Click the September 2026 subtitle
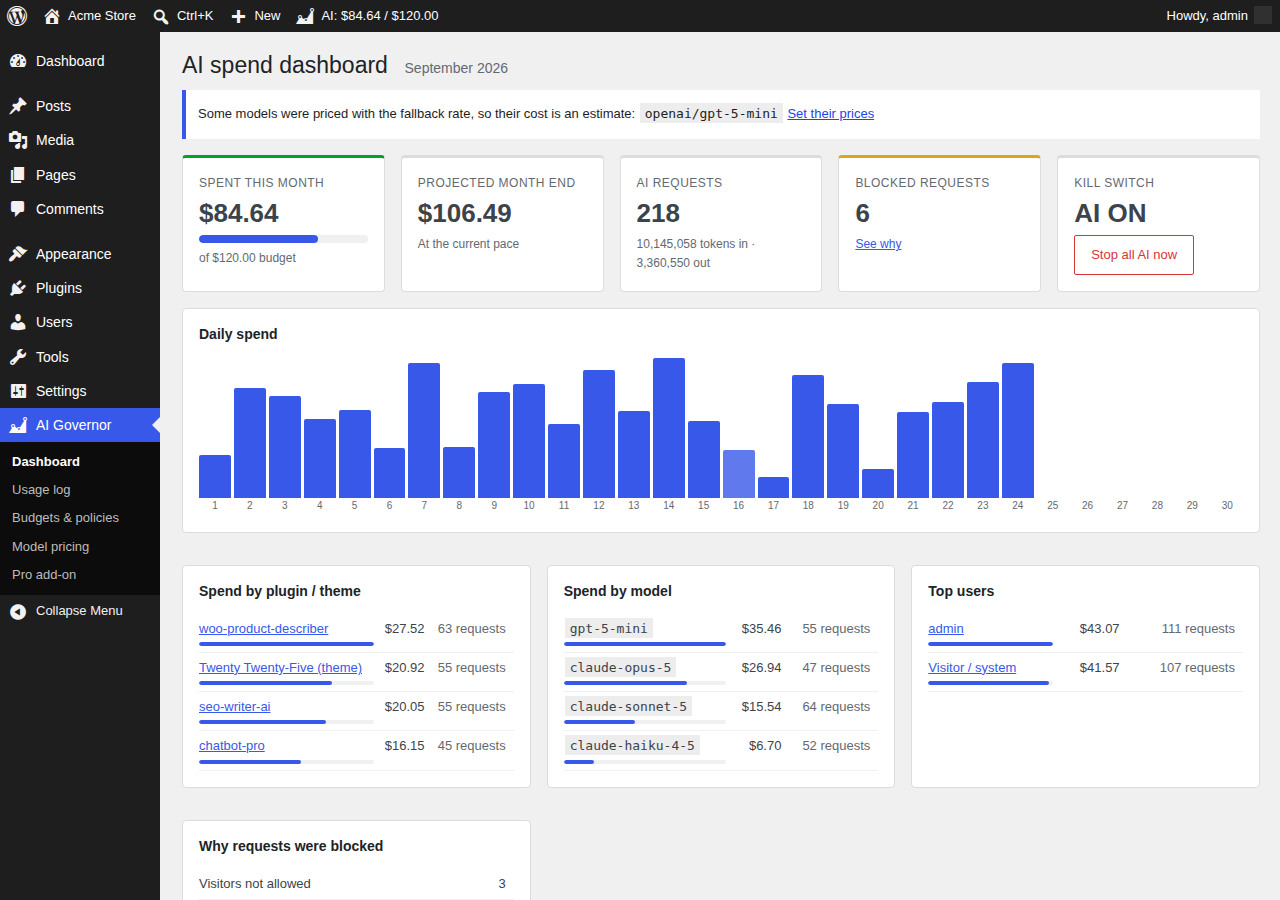1280x900 pixels. (x=456, y=68)
